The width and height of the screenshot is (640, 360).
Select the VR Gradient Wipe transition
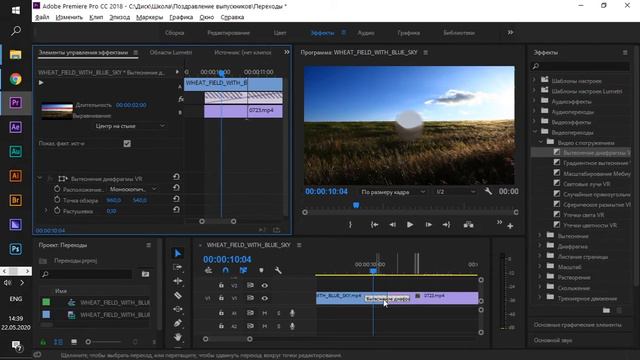pos(596,163)
